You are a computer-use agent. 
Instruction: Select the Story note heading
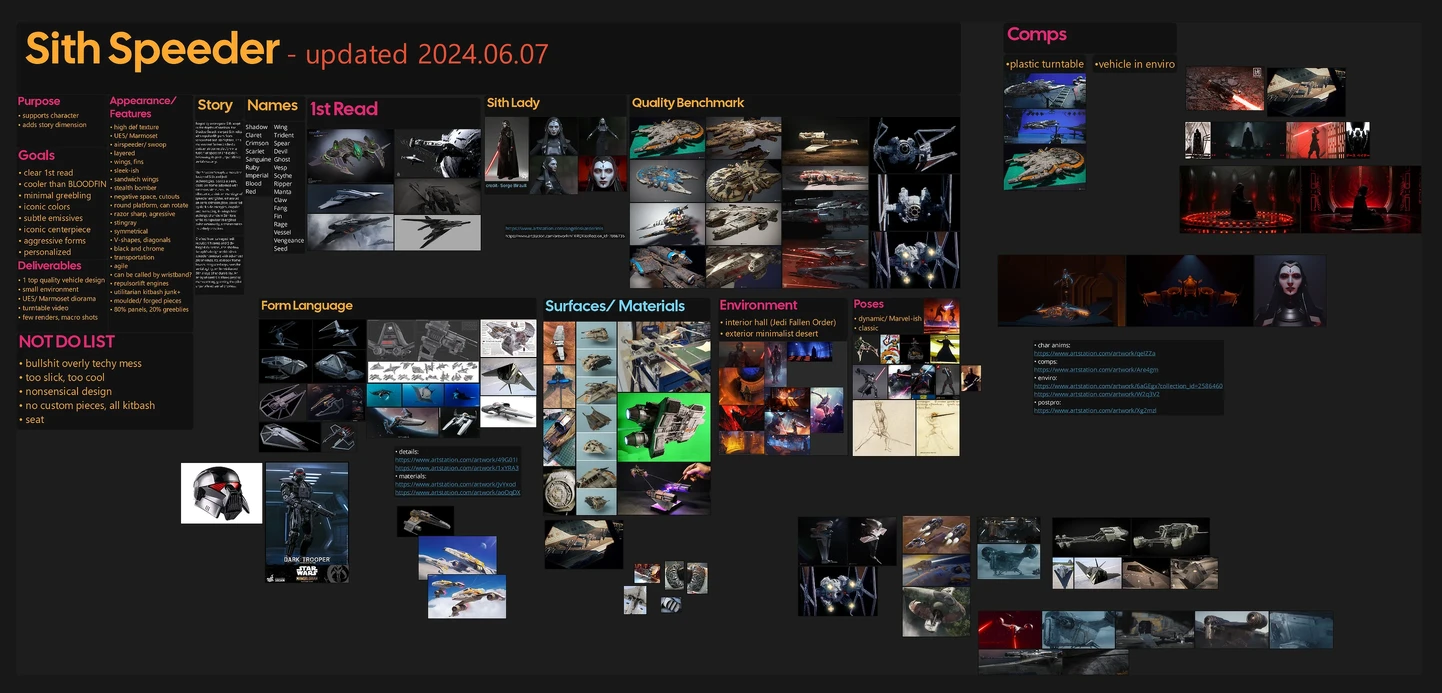(x=215, y=105)
